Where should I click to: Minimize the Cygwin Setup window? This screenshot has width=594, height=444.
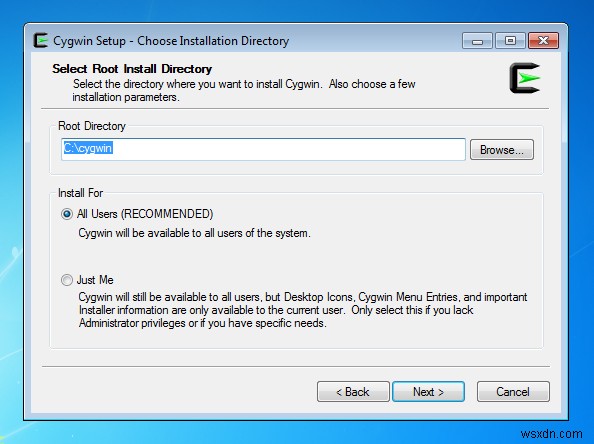tap(477, 41)
